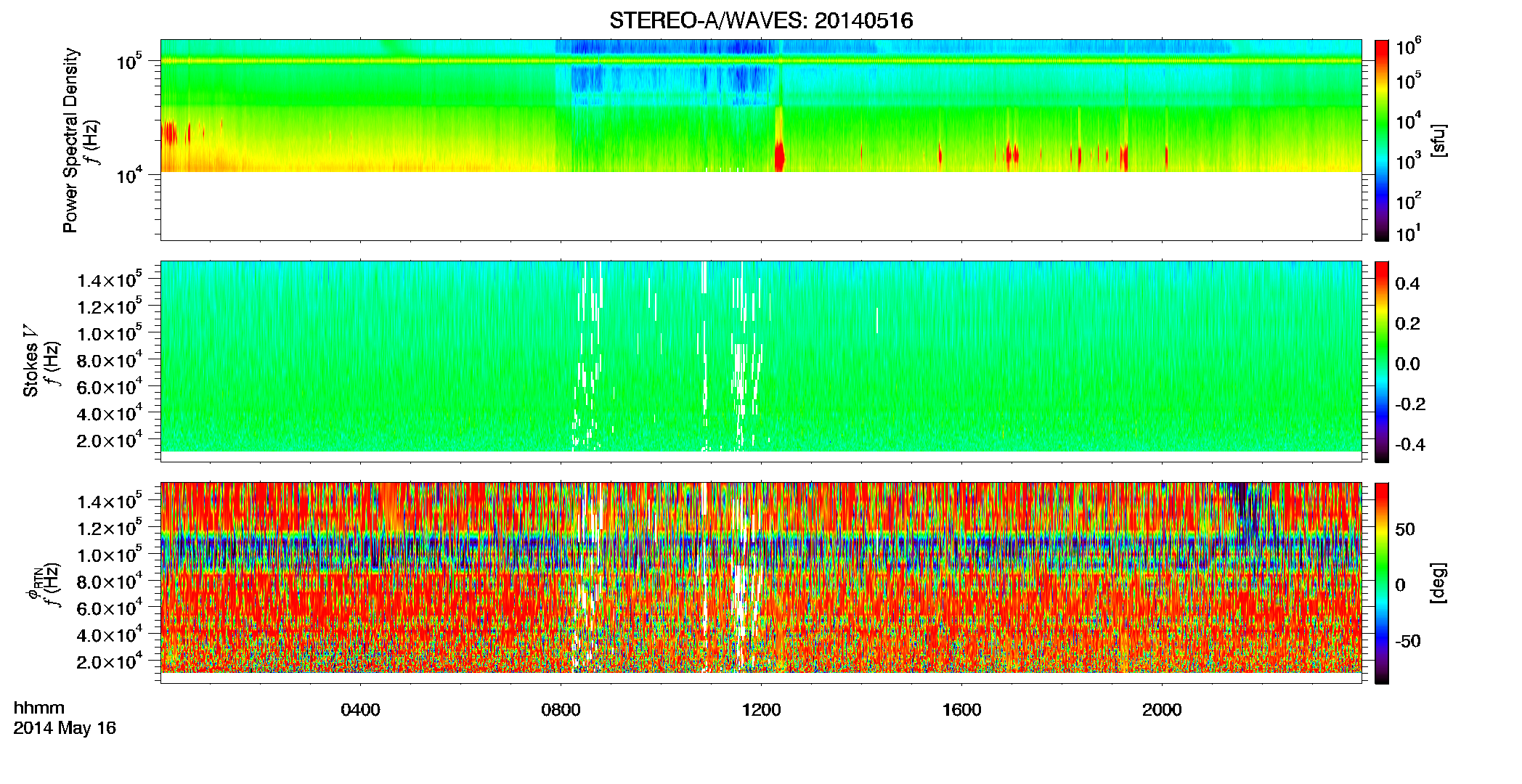Click the 2000 time tick label

click(x=1162, y=710)
